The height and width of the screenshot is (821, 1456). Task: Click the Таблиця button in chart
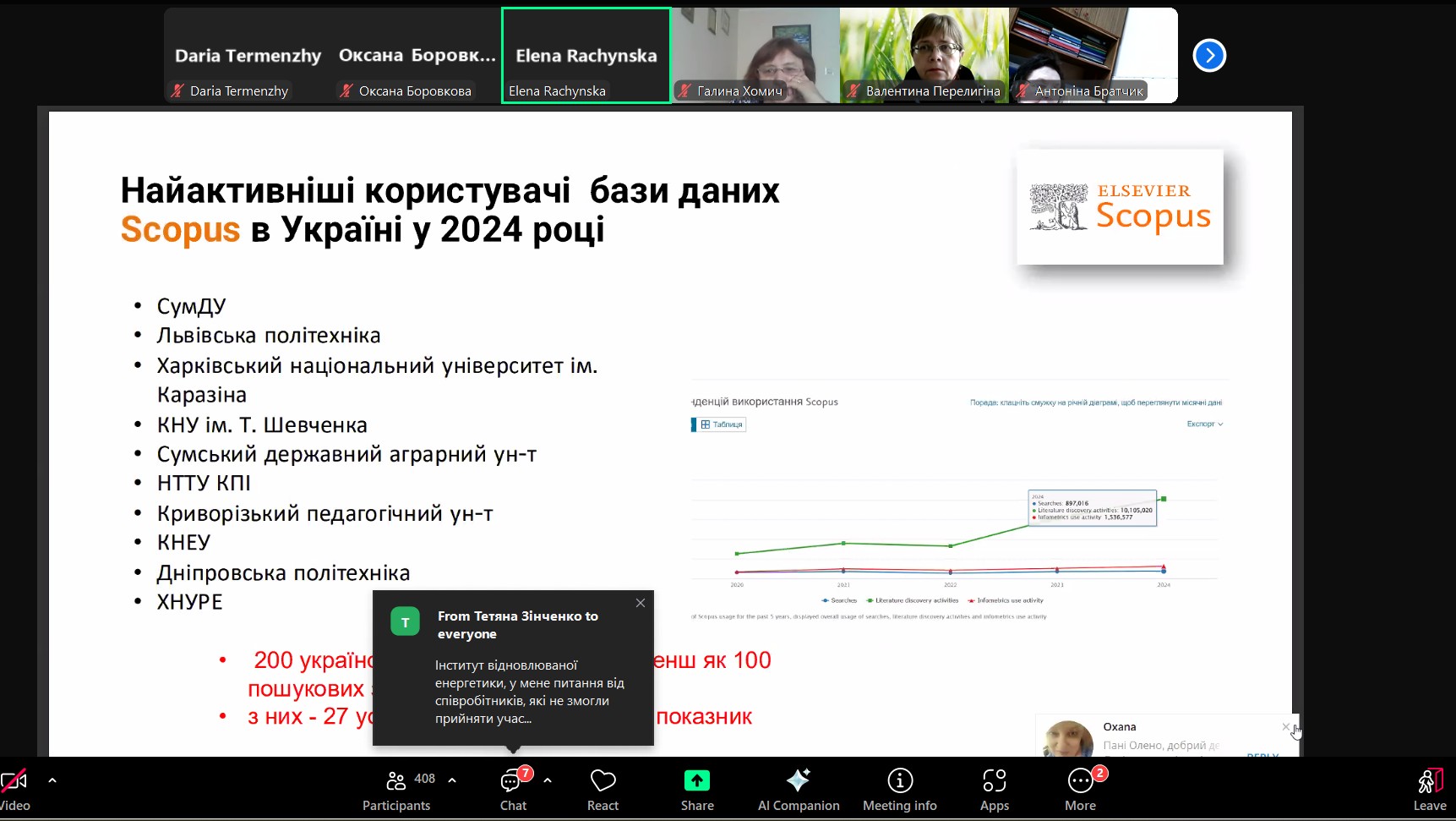click(x=721, y=424)
